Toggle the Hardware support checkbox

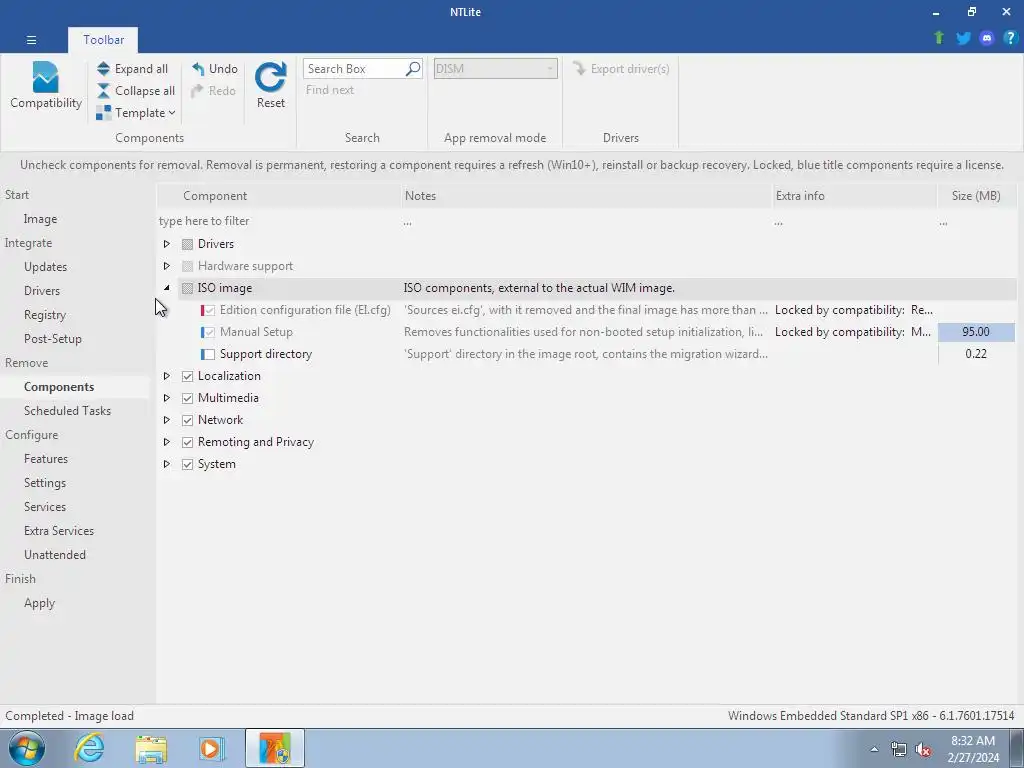[x=187, y=266]
